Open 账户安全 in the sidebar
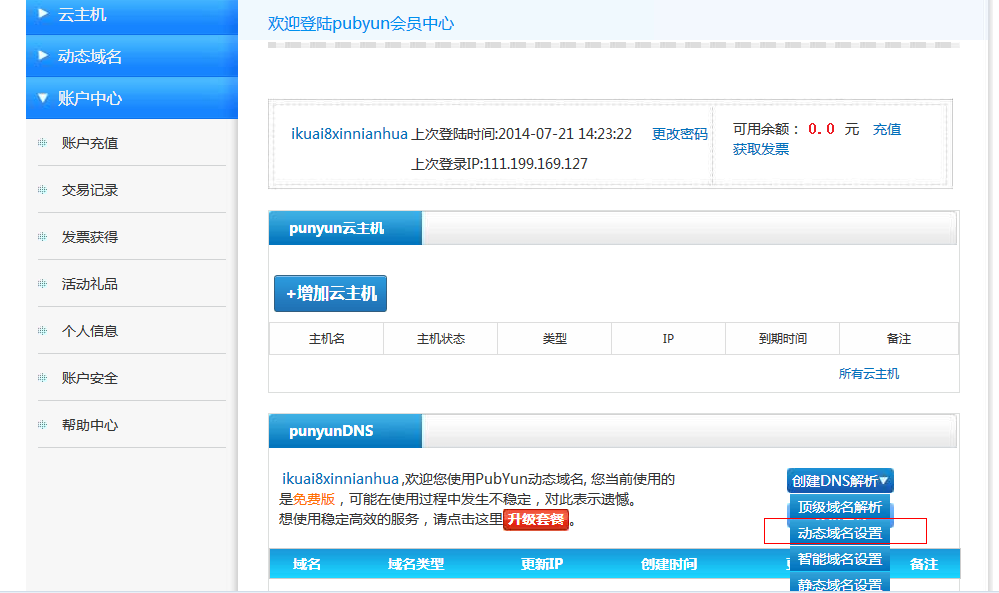The width and height of the screenshot is (999, 593). 90,378
